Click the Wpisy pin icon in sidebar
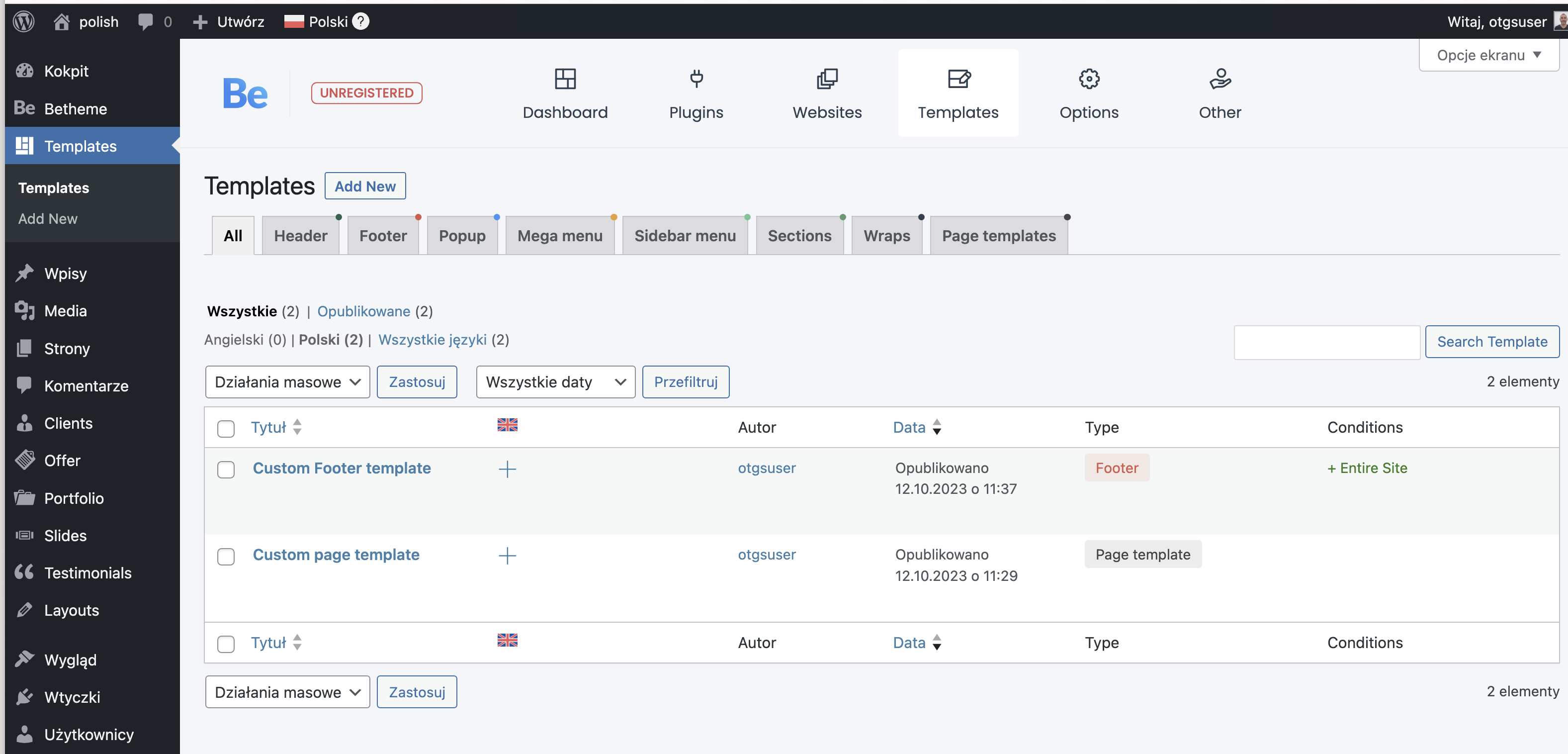 pyautogui.click(x=24, y=273)
